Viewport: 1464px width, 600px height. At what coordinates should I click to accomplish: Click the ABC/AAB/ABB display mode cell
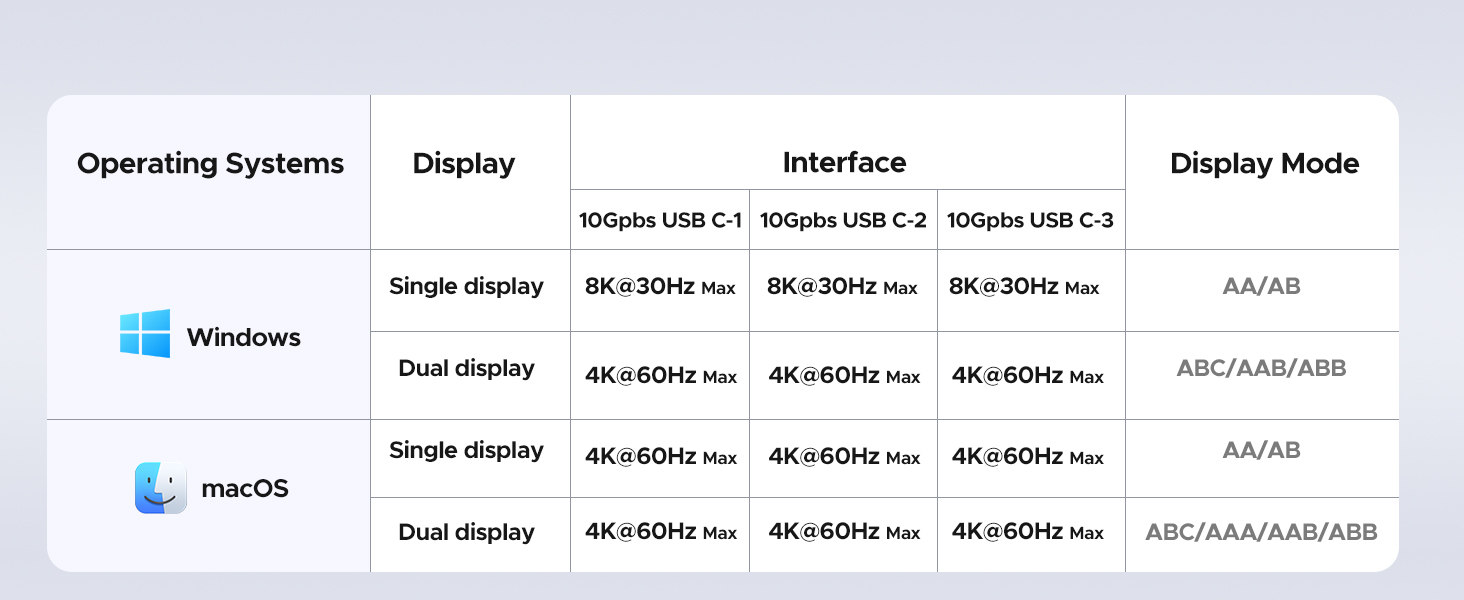click(x=1262, y=368)
